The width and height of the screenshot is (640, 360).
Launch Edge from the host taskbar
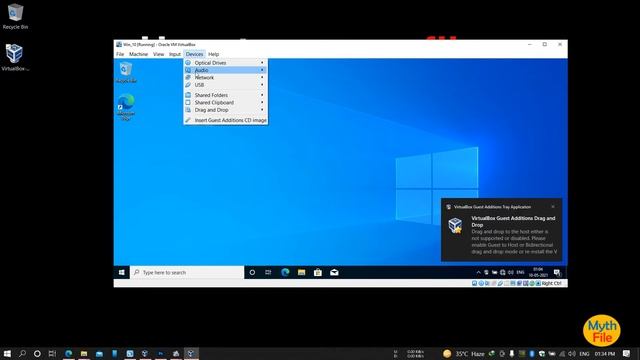69,353
